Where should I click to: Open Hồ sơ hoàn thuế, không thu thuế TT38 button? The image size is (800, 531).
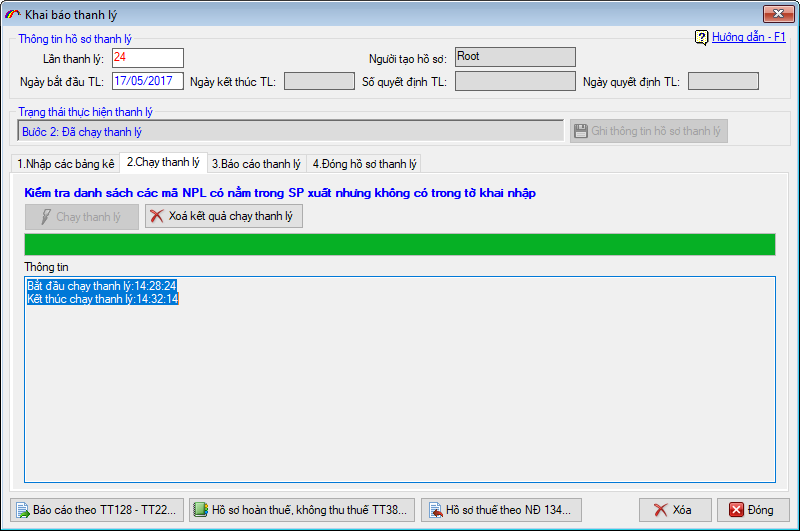coord(302,510)
